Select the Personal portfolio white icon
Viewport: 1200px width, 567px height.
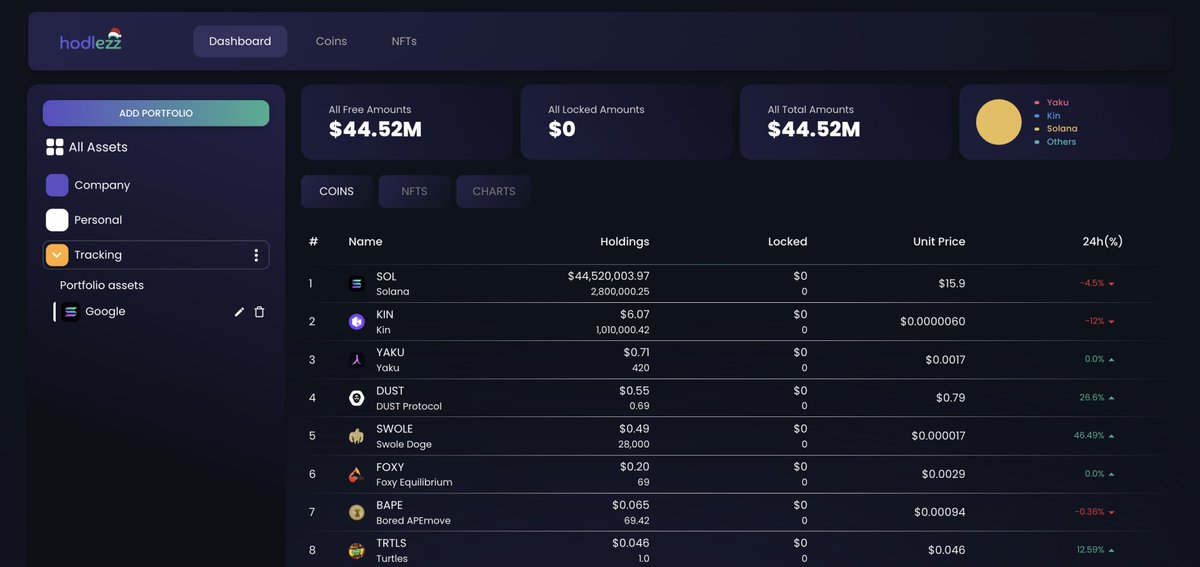(x=57, y=220)
